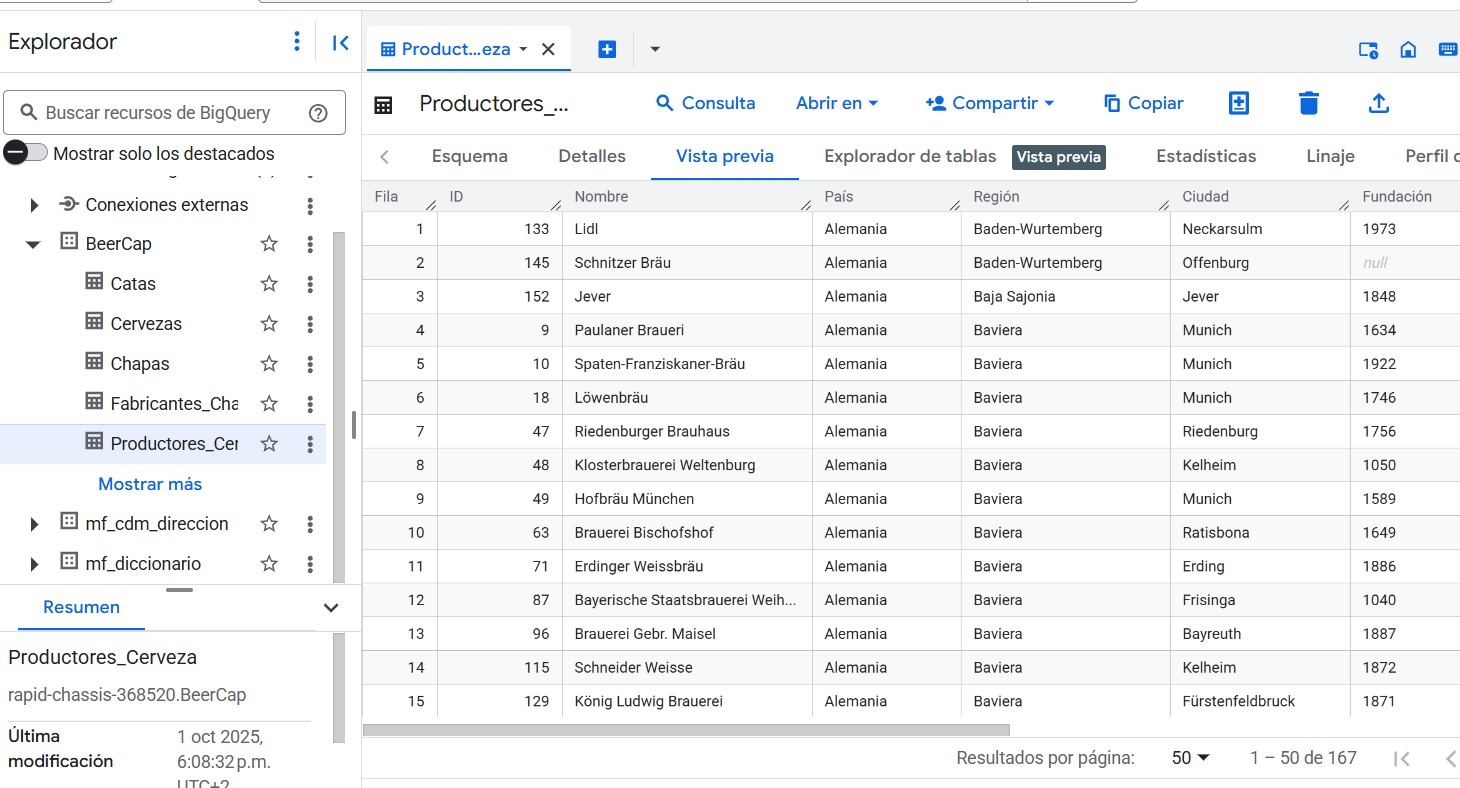This screenshot has height=788, width=1460.
Task: Open actions menu for Productores_Cer table
Action: tap(310, 444)
